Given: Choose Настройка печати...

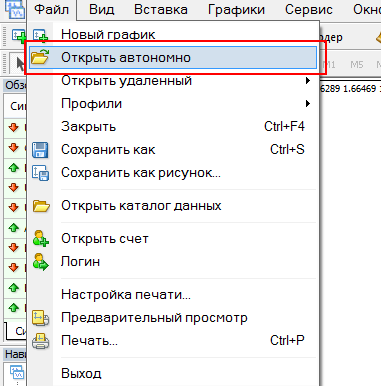Looking at the screenshot, I should click(x=173, y=295).
